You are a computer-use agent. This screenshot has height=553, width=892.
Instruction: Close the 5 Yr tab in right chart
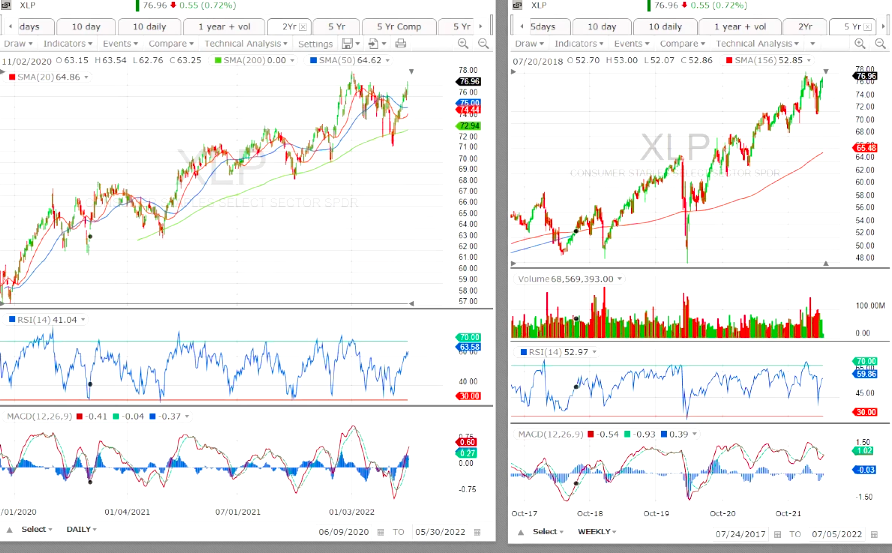coord(870,27)
